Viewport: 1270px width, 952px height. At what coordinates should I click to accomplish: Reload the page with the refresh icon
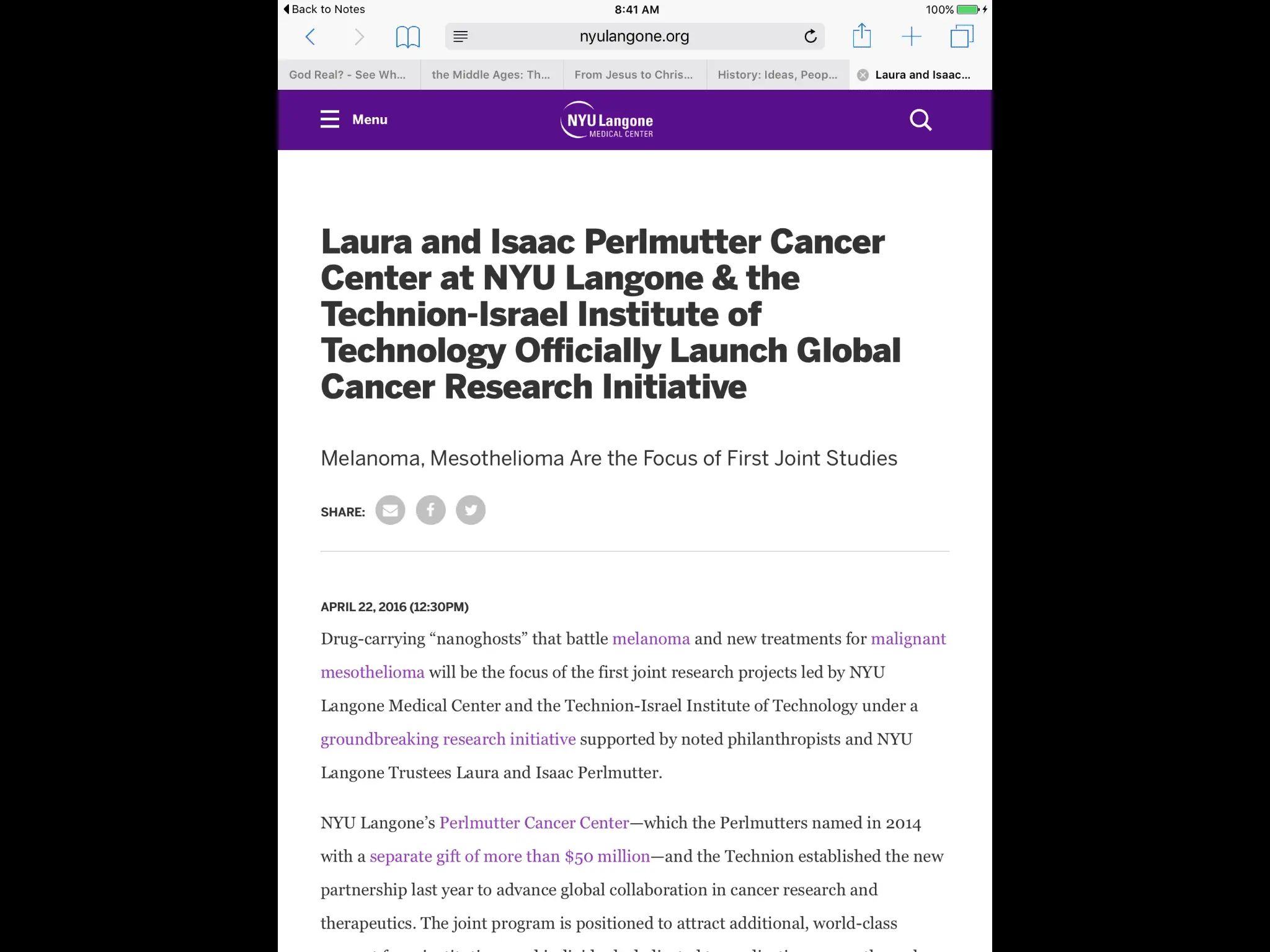pos(810,37)
